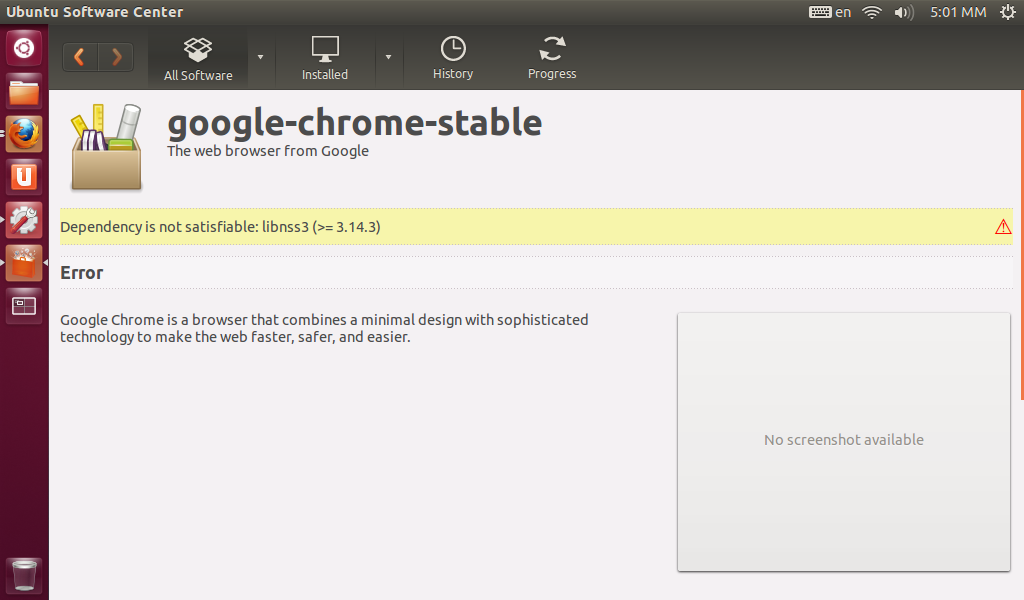This screenshot has width=1024, height=600.
Task: Expand the Installed dropdown arrow
Action: click(x=389, y=57)
